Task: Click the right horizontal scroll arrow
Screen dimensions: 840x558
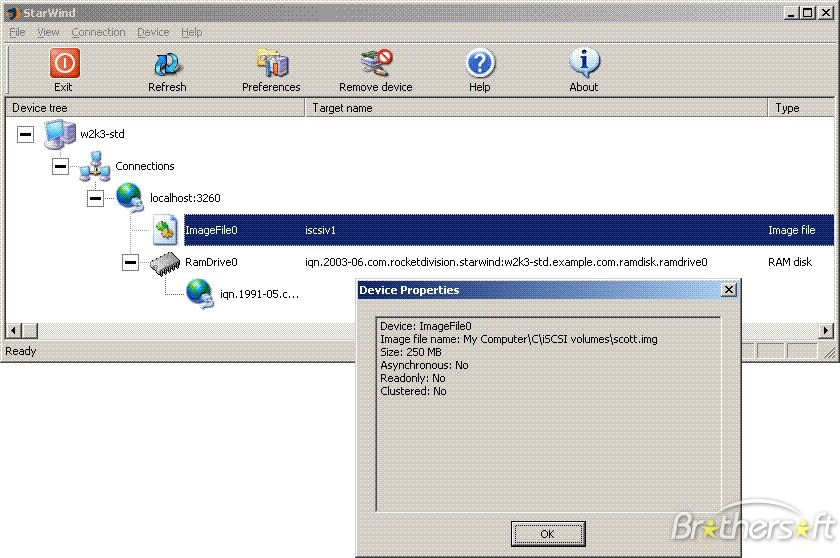Action: point(827,331)
